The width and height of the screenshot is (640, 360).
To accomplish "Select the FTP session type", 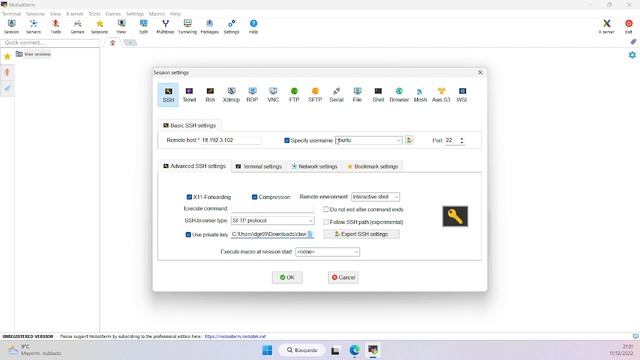I will point(294,95).
